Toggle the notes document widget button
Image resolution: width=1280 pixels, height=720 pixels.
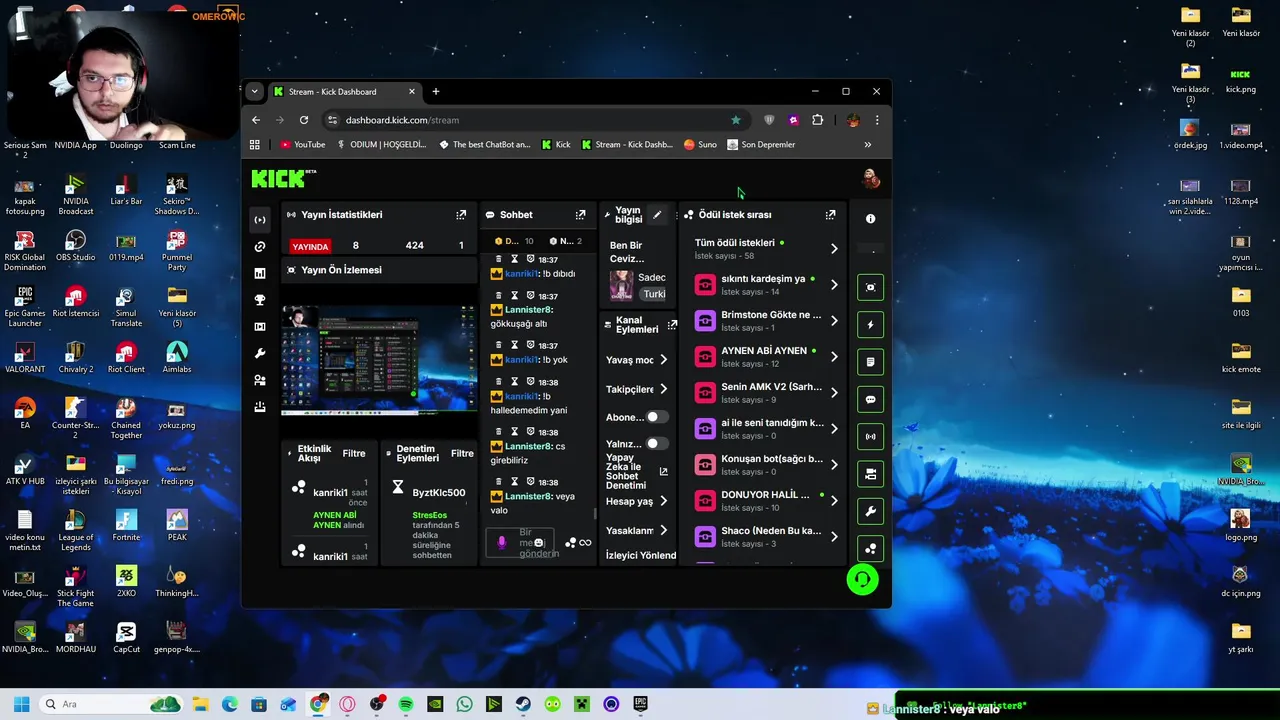pos(870,362)
